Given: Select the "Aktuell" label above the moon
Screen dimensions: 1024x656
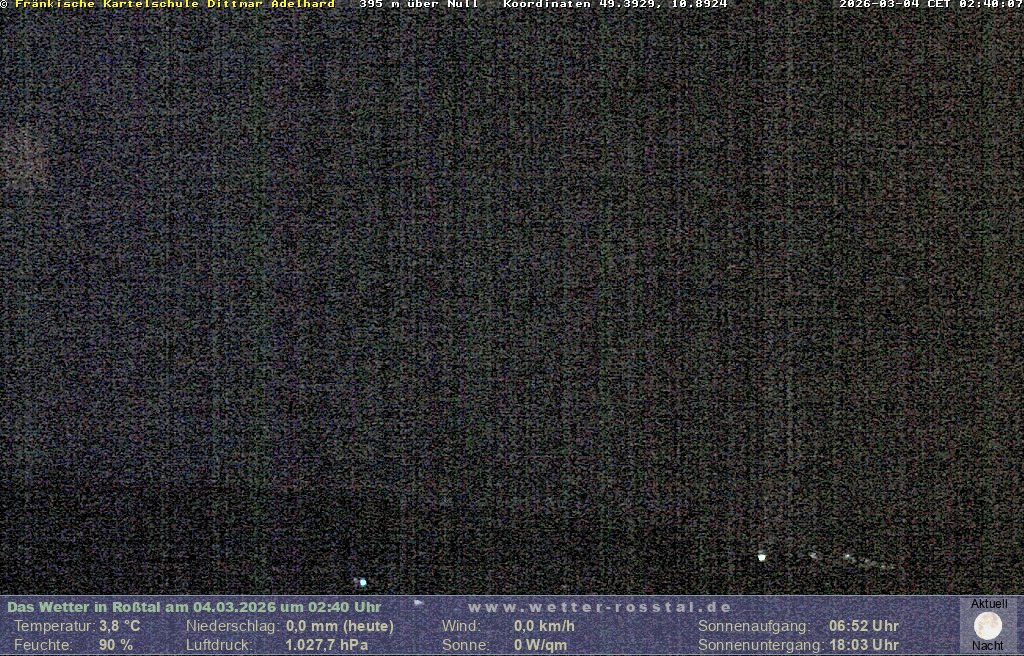Looking at the screenshot, I should pos(989,604).
